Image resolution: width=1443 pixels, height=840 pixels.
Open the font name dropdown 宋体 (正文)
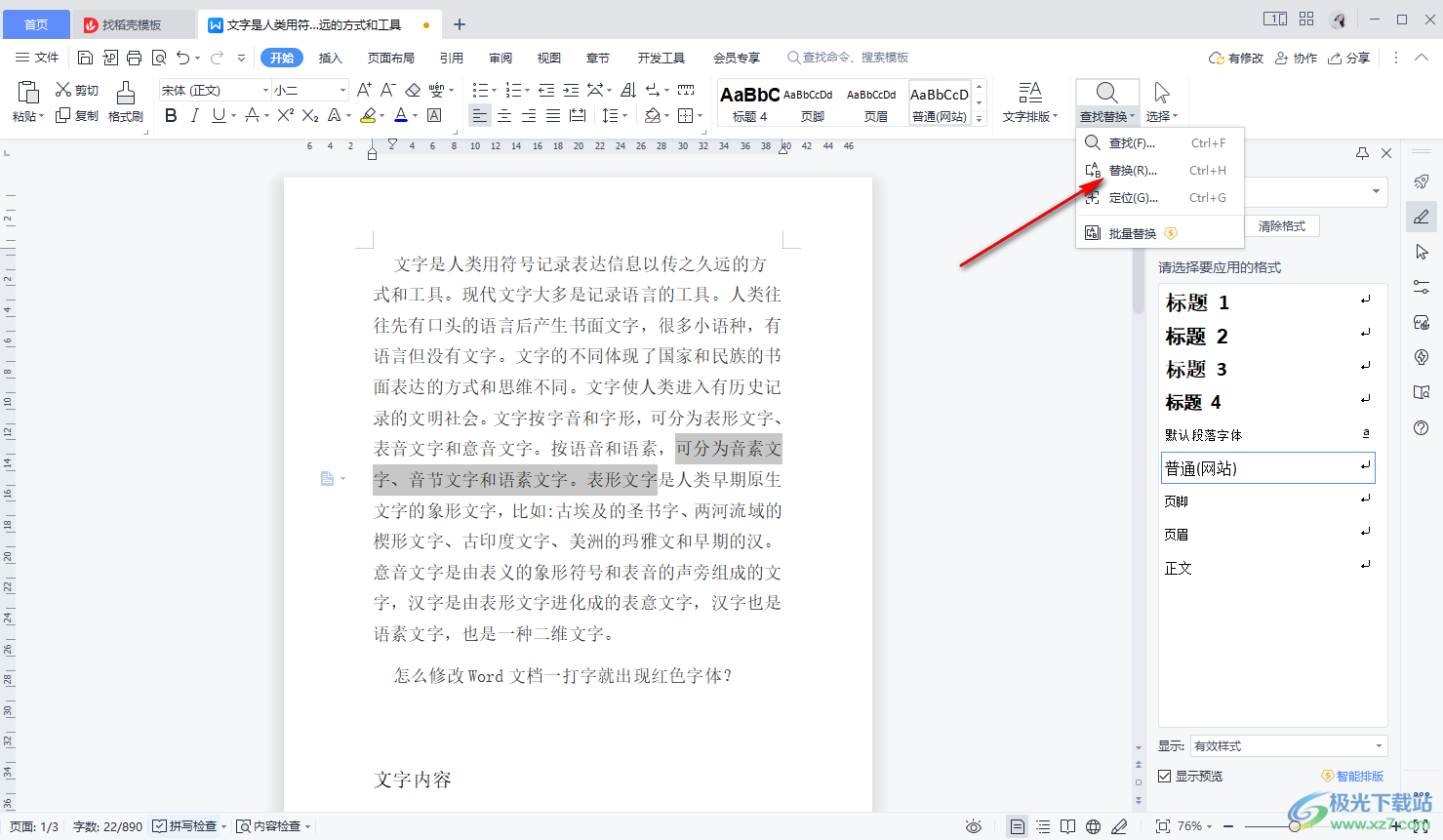[x=264, y=90]
